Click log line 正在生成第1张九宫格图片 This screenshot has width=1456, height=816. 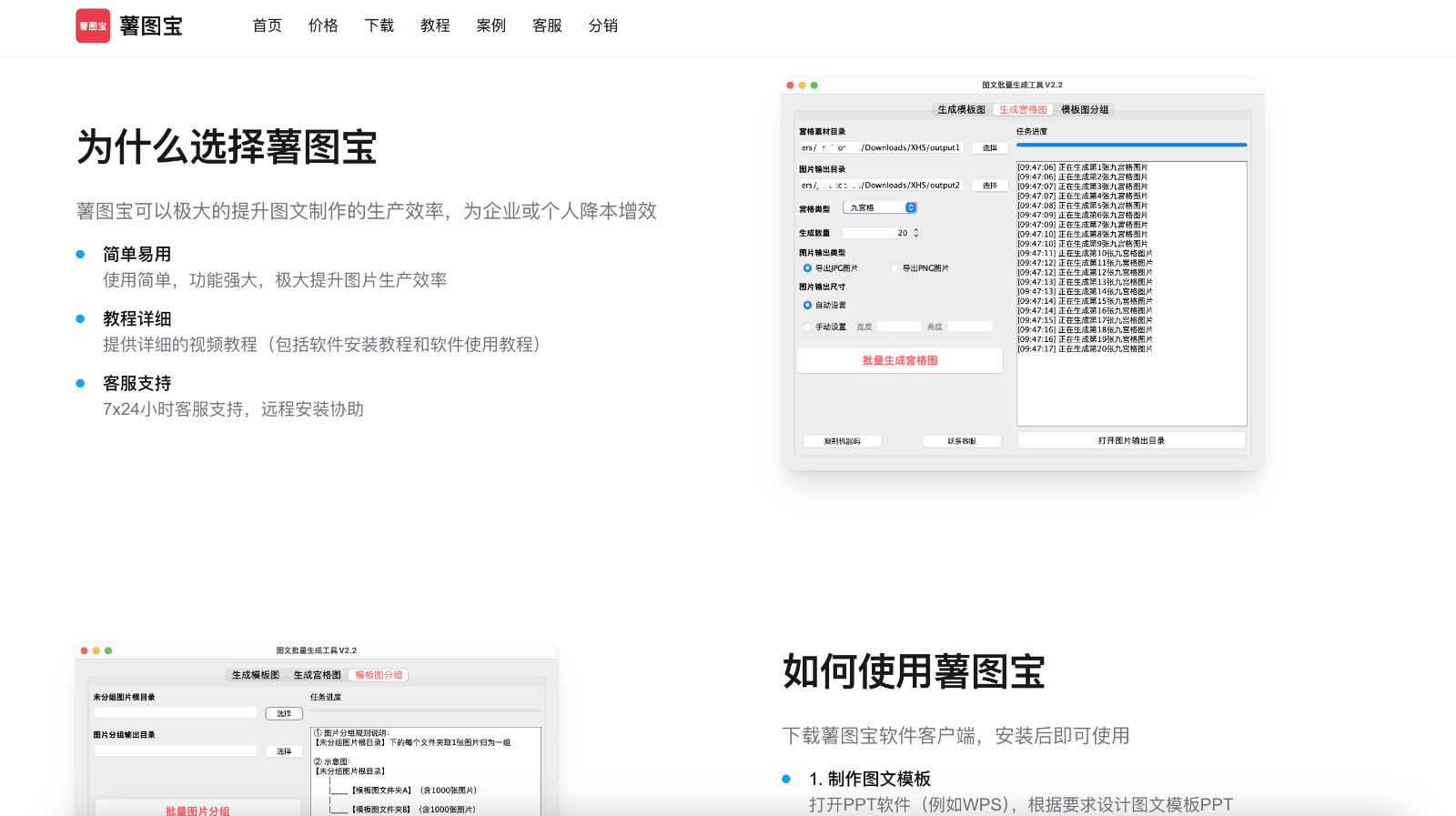click(1083, 167)
